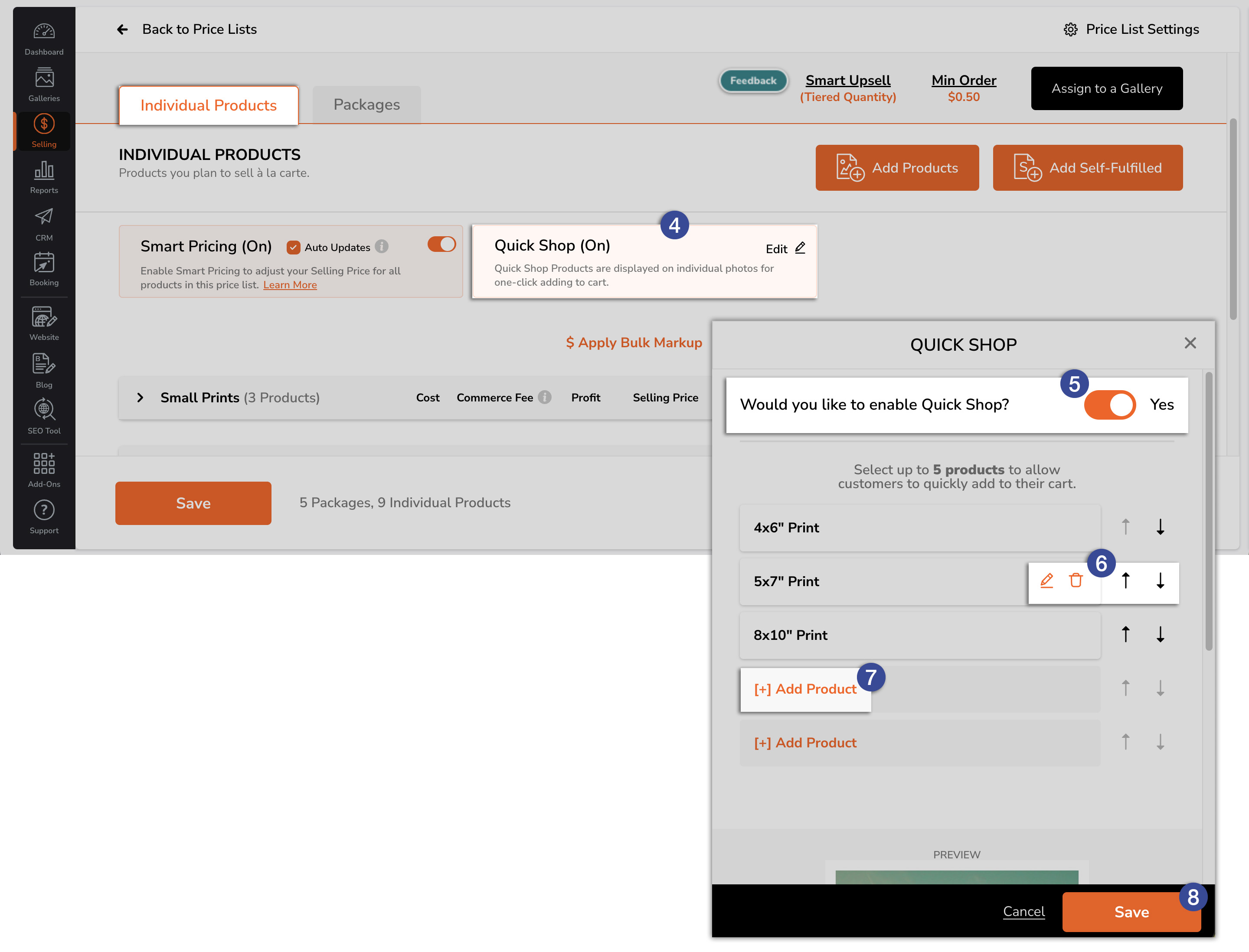Click the delete icon on 5x7 Print
Screen dimensions: 1249x952
[x=1076, y=581]
